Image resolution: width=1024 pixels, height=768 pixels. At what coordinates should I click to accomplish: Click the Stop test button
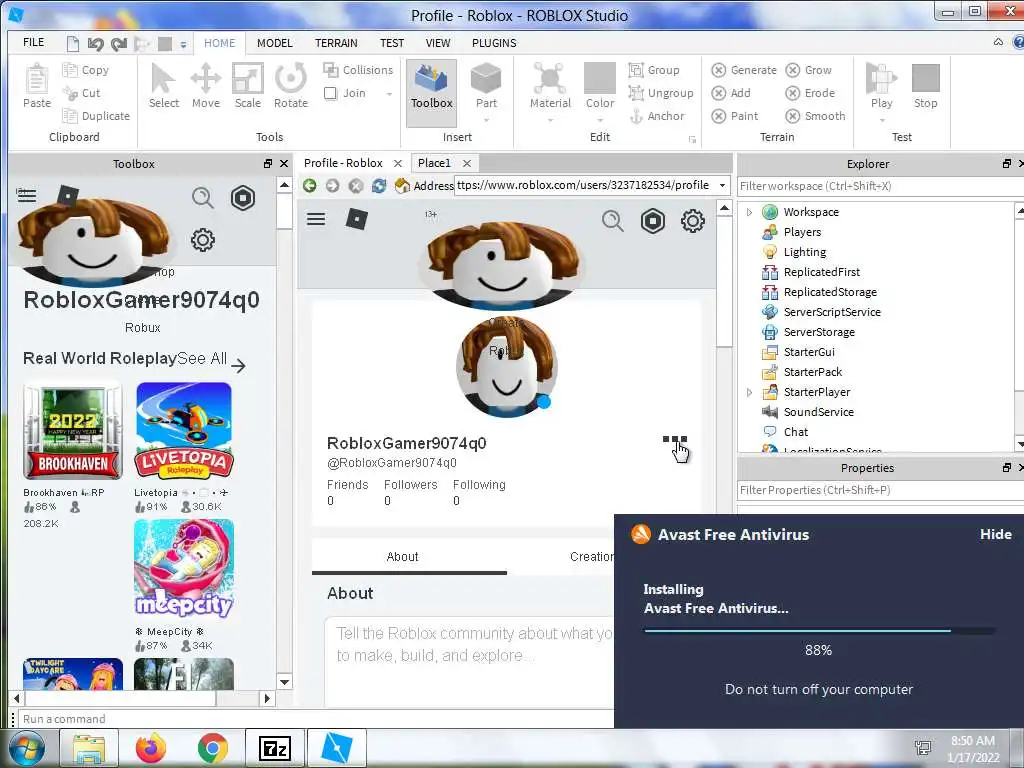coord(925,86)
